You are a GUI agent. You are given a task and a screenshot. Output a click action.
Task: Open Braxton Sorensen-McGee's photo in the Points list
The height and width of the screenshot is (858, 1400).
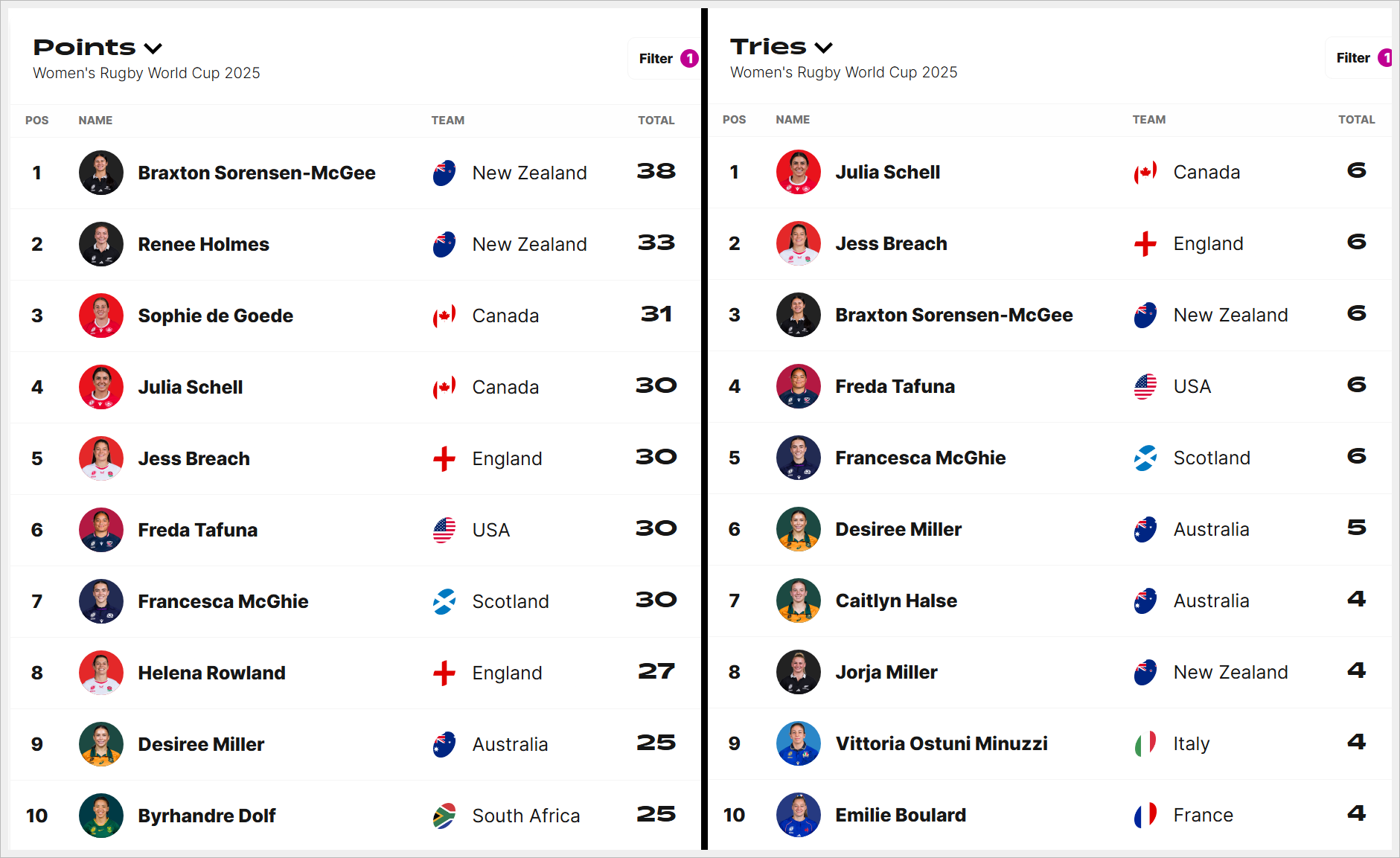101,173
